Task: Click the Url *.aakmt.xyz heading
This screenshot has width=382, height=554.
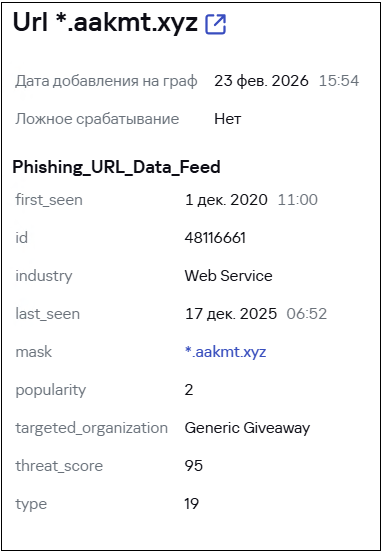Action: pyautogui.click(x=105, y=23)
